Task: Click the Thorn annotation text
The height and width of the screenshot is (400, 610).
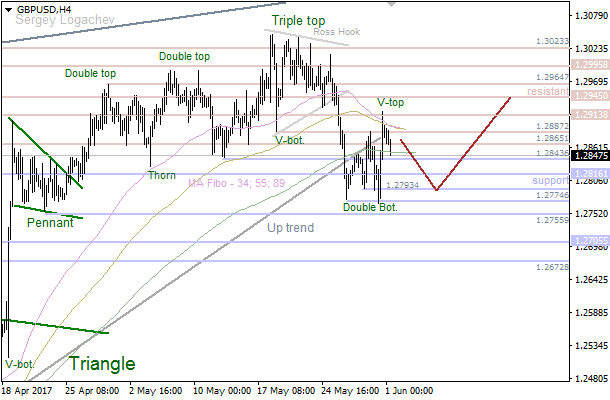Action: pos(162,175)
